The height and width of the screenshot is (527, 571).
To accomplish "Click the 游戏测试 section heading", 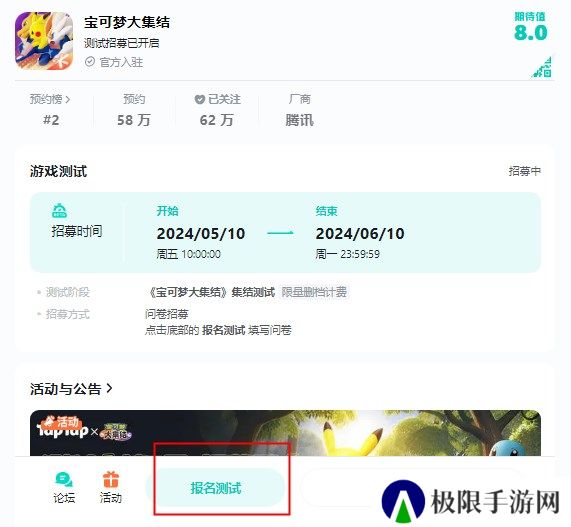I will coord(58,171).
